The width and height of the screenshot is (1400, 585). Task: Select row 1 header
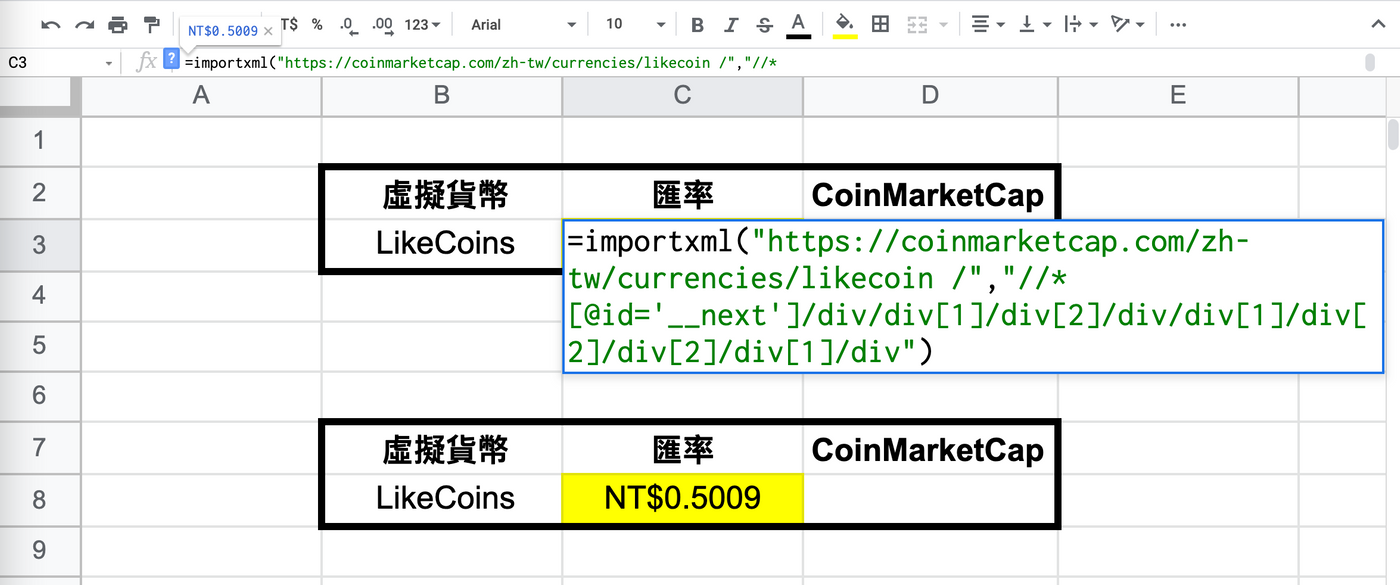coord(40,140)
